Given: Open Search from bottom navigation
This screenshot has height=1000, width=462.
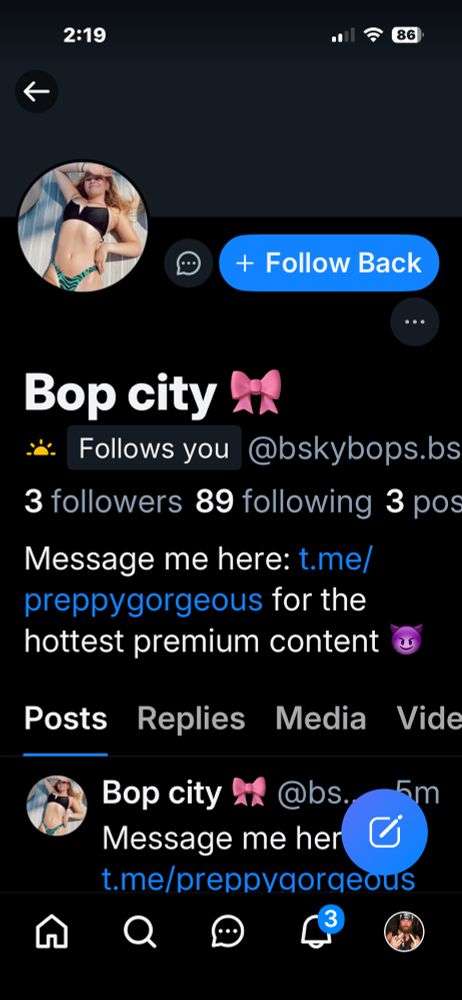Looking at the screenshot, I should pos(139,933).
